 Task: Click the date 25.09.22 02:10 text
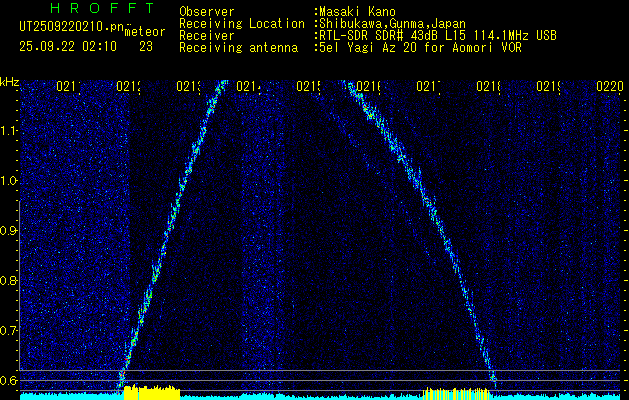click(x=68, y=47)
